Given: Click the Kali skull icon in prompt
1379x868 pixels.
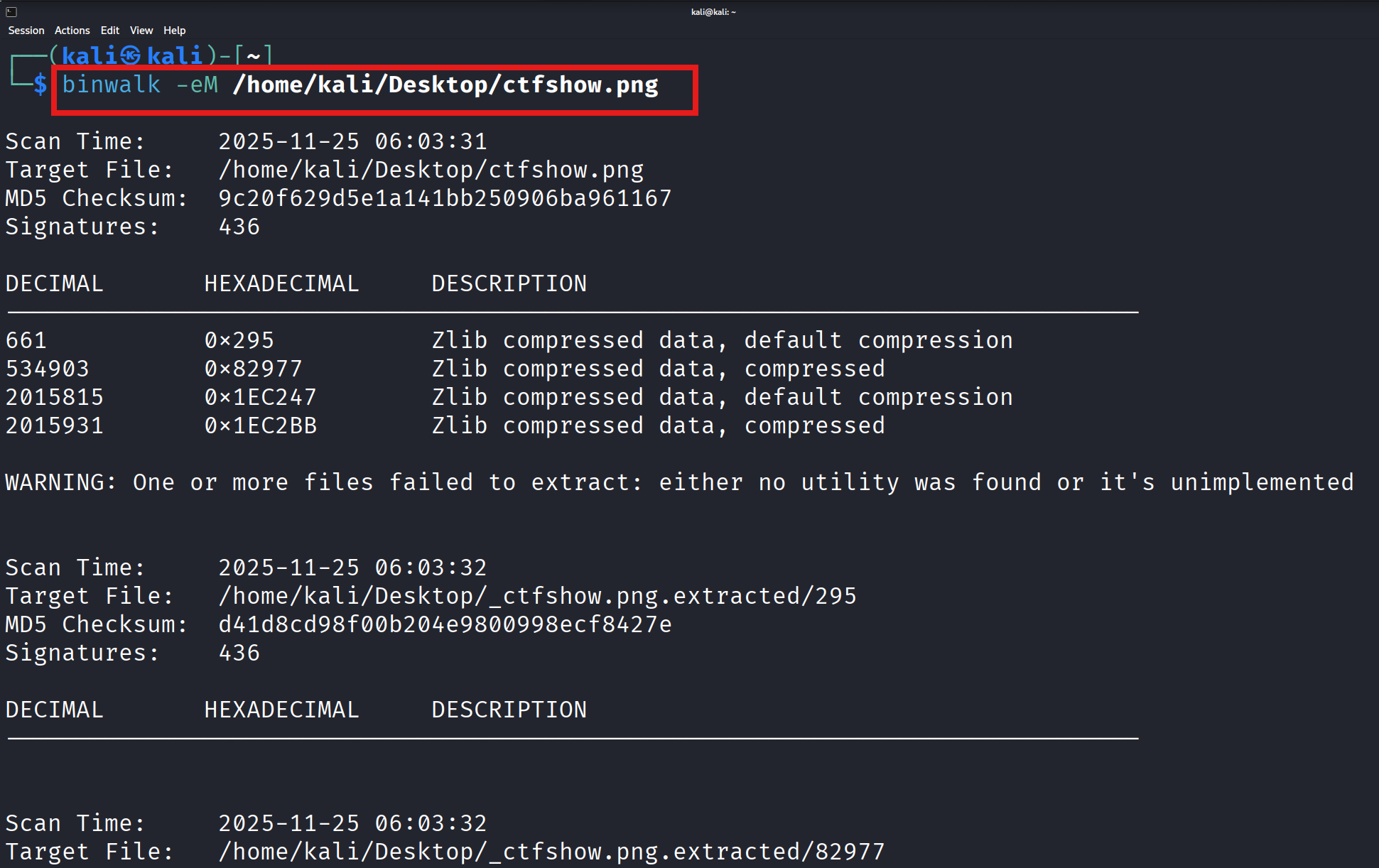Looking at the screenshot, I should (131, 55).
